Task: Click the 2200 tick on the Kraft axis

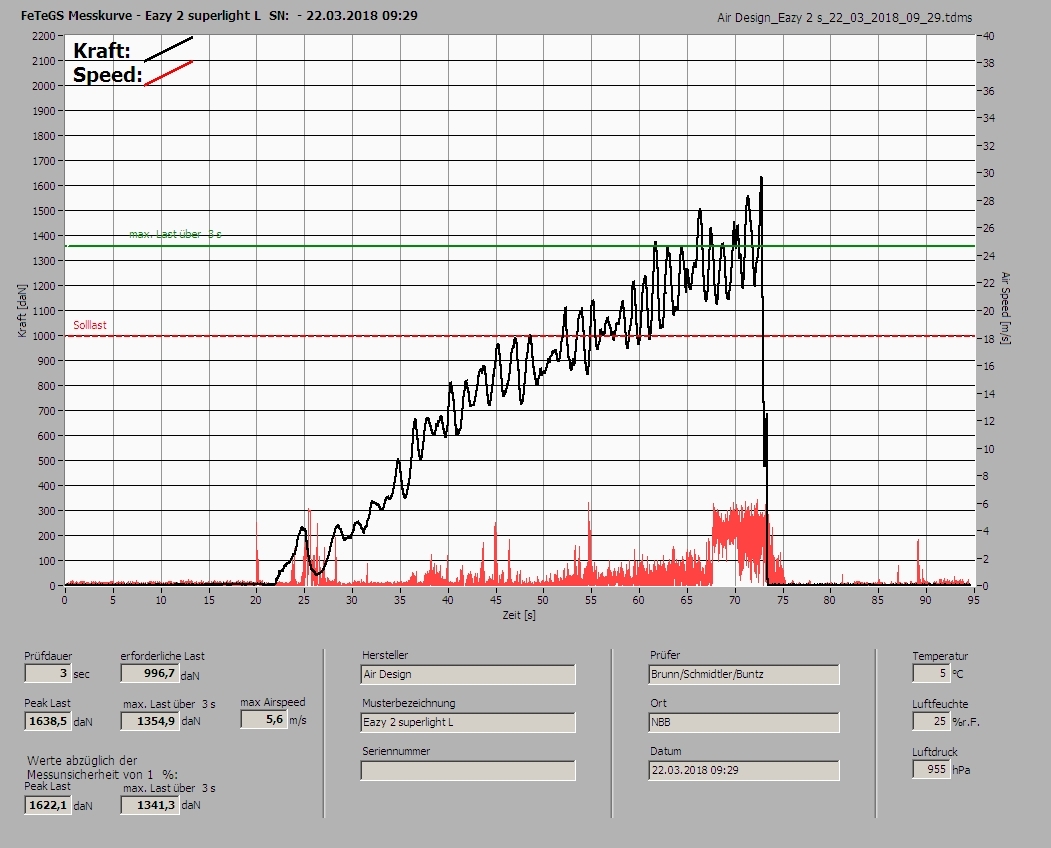Action: [x=44, y=36]
